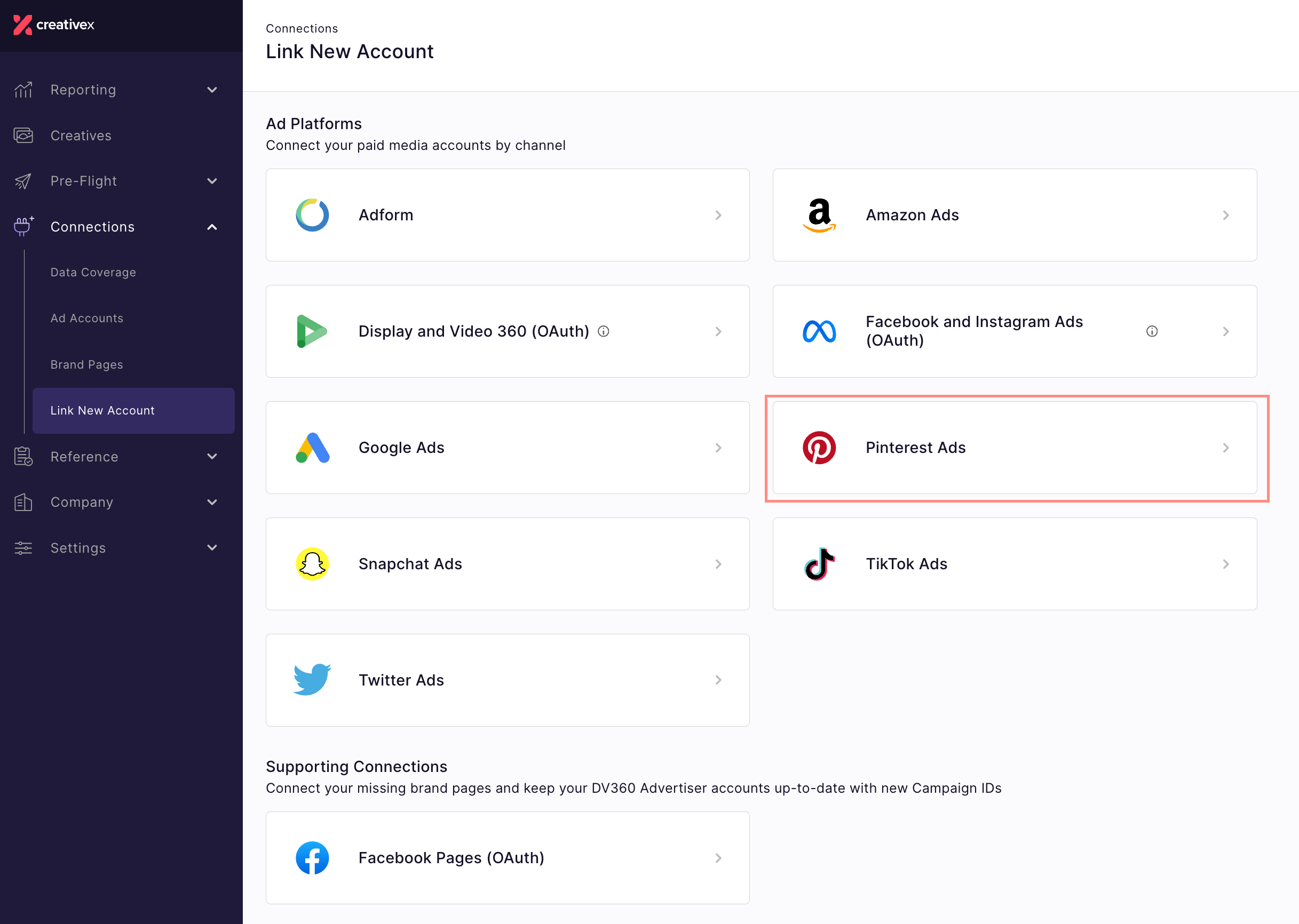Viewport: 1299px width, 924px height.
Task: Collapse the Connections sidebar section
Action: click(212, 227)
